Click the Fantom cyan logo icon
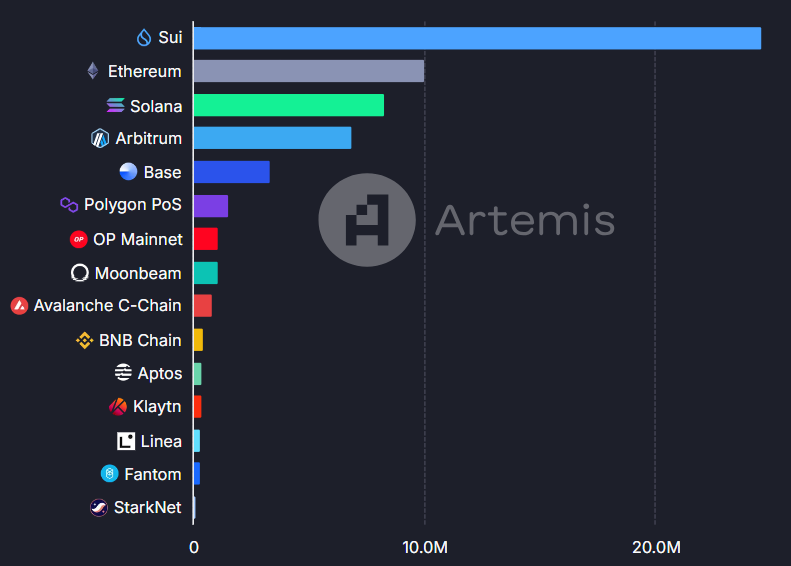Screen dimensions: 791x566 click(109, 474)
